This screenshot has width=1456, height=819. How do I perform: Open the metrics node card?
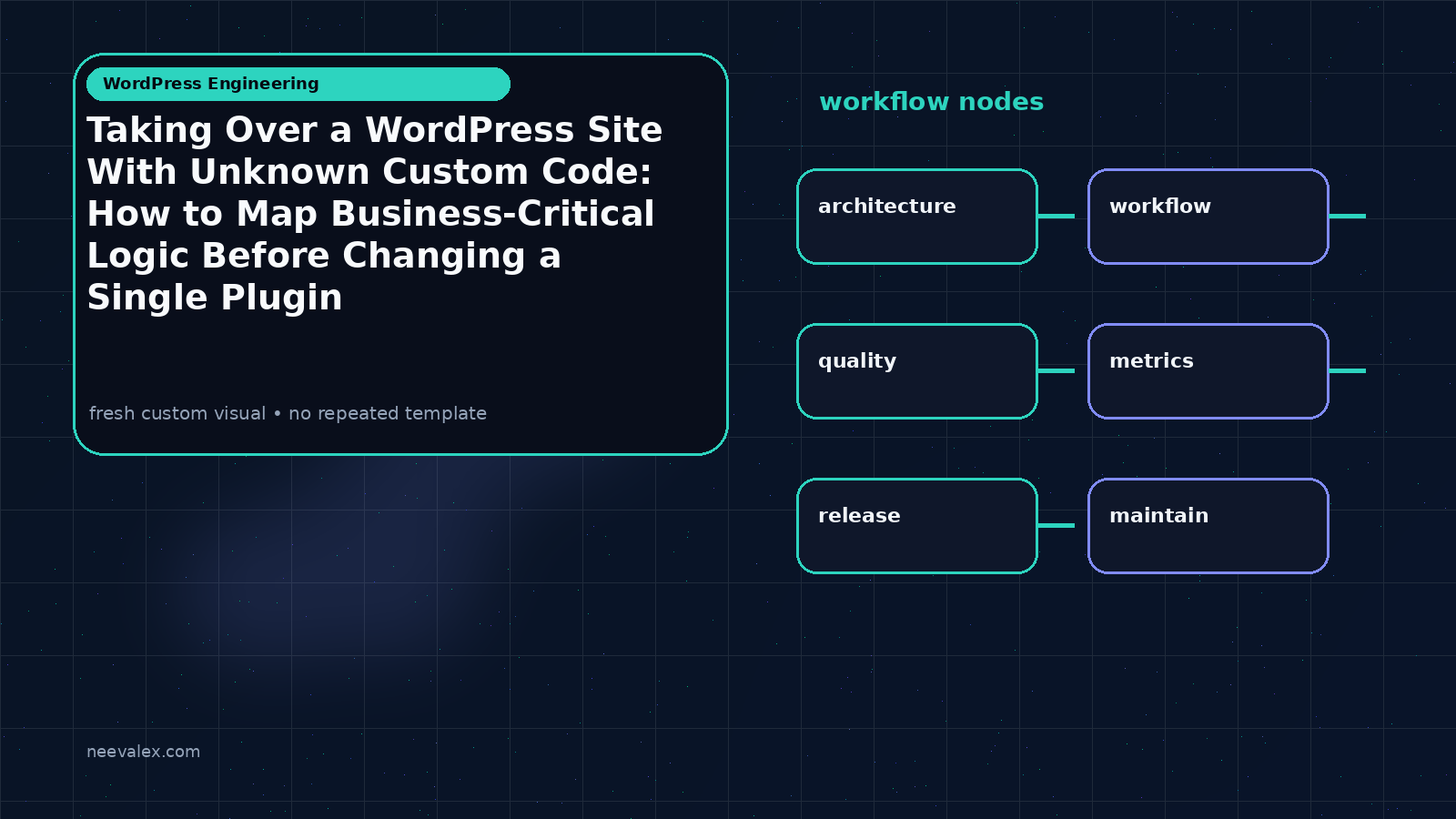pyautogui.click(x=1208, y=371)
